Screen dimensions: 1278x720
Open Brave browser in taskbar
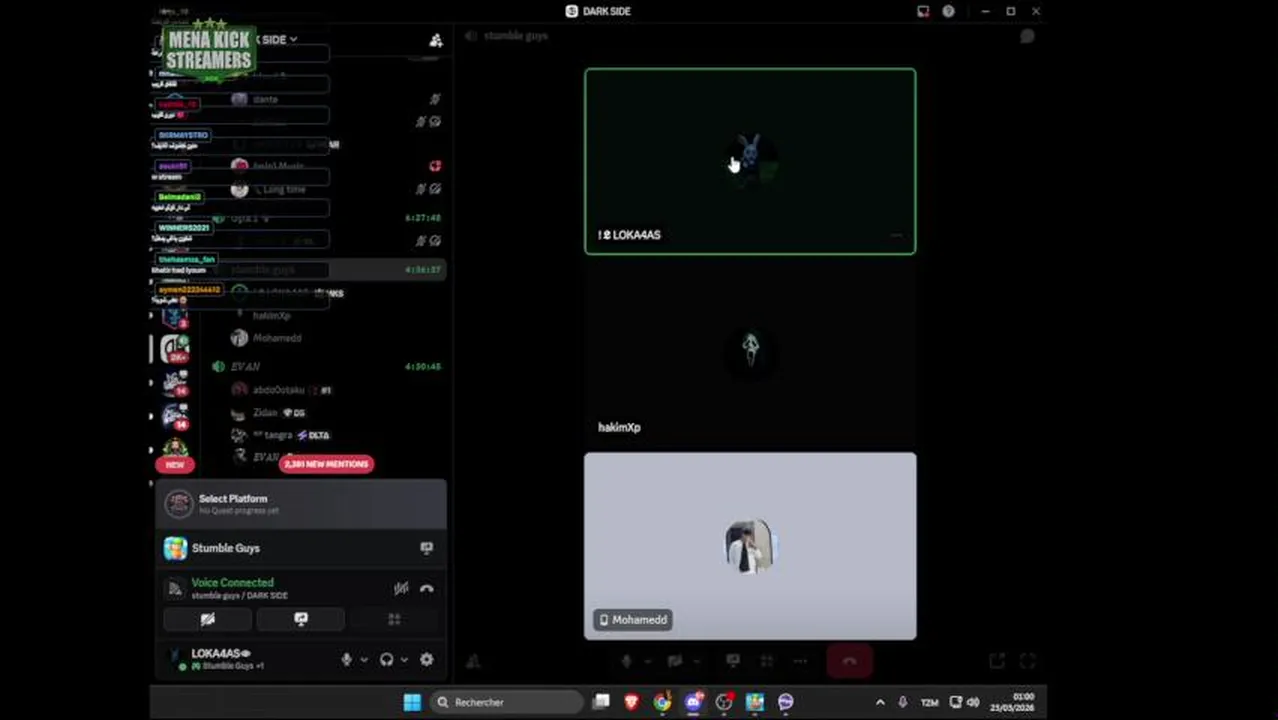tap(631, 702)
